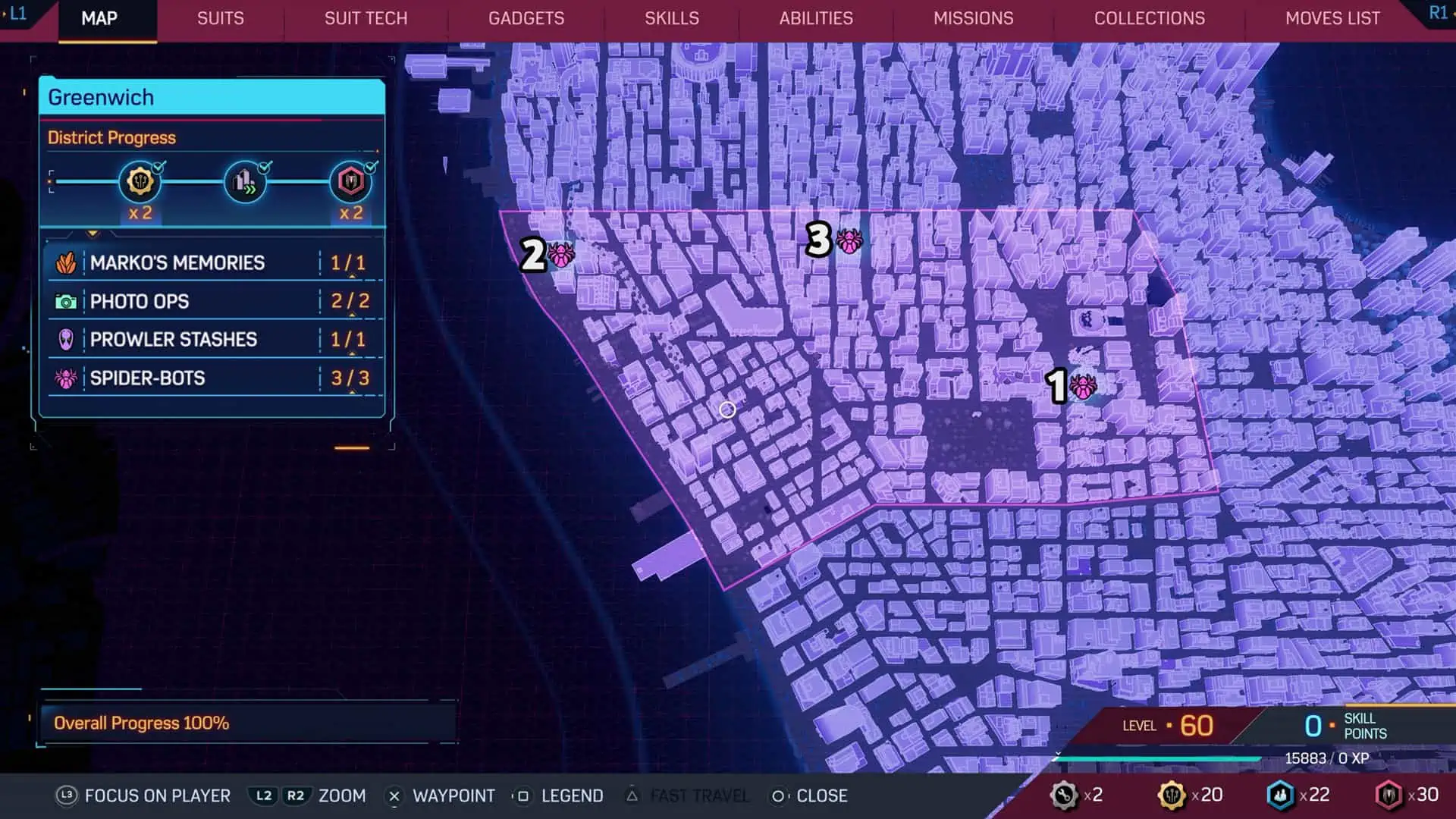Image resolution: width=1456 pixels, height=819 pixels.
Task: Open the SKILLS tab
Action: (672, 18)
